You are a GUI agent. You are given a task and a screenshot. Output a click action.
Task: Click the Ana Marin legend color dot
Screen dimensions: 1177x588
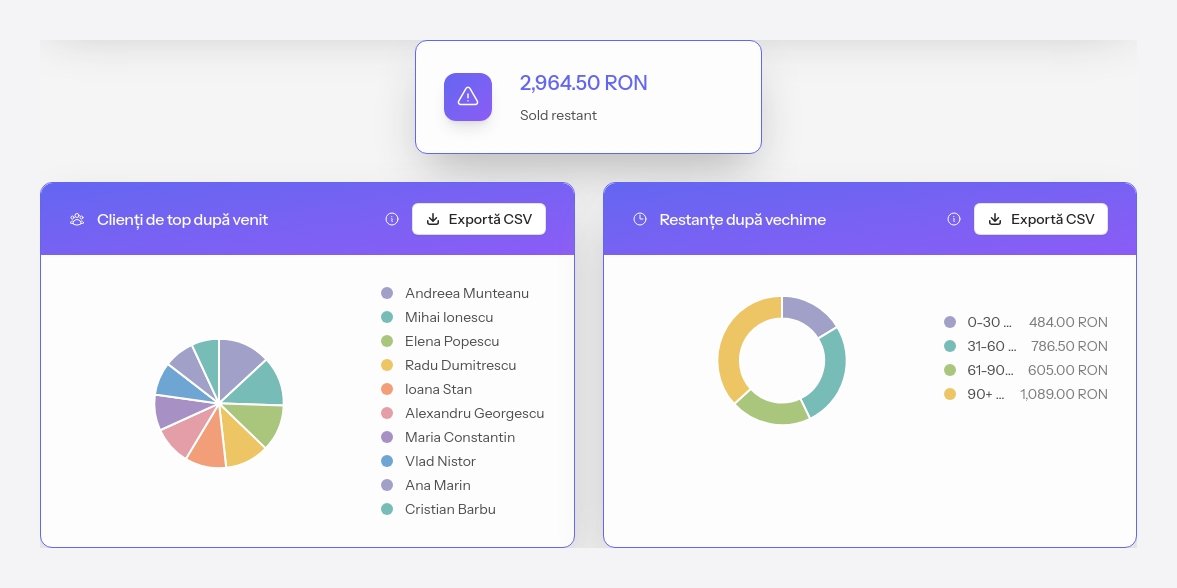pyautogui.click(x=387, y=485)
